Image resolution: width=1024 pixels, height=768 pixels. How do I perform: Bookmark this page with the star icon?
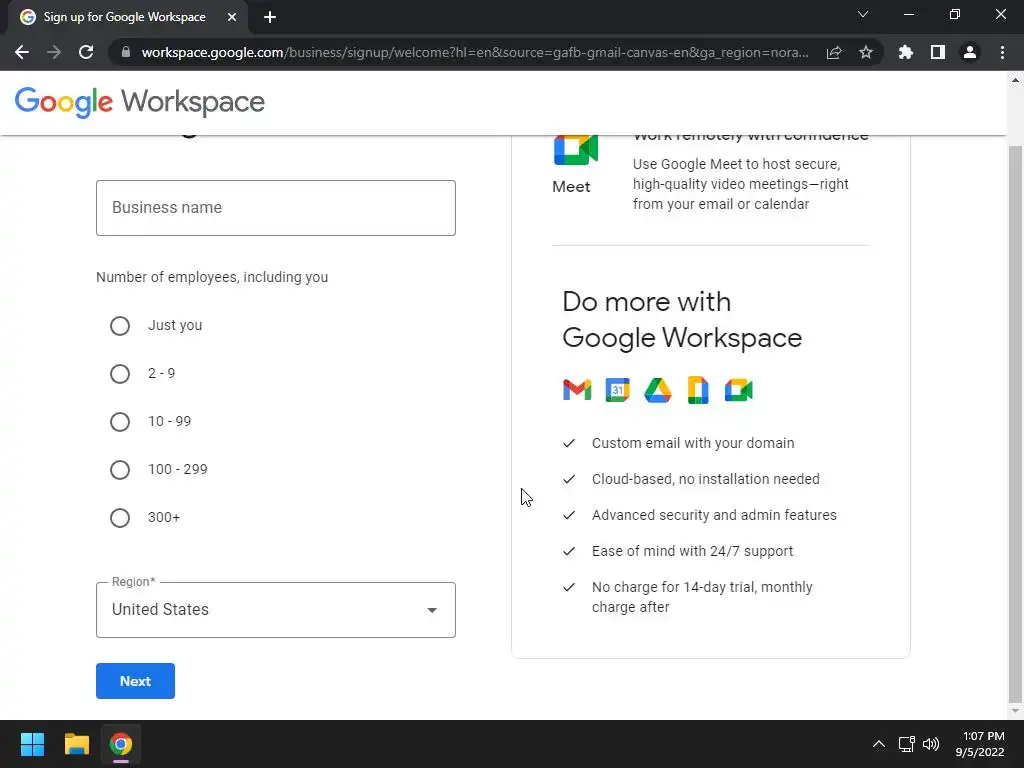point(866,52)
